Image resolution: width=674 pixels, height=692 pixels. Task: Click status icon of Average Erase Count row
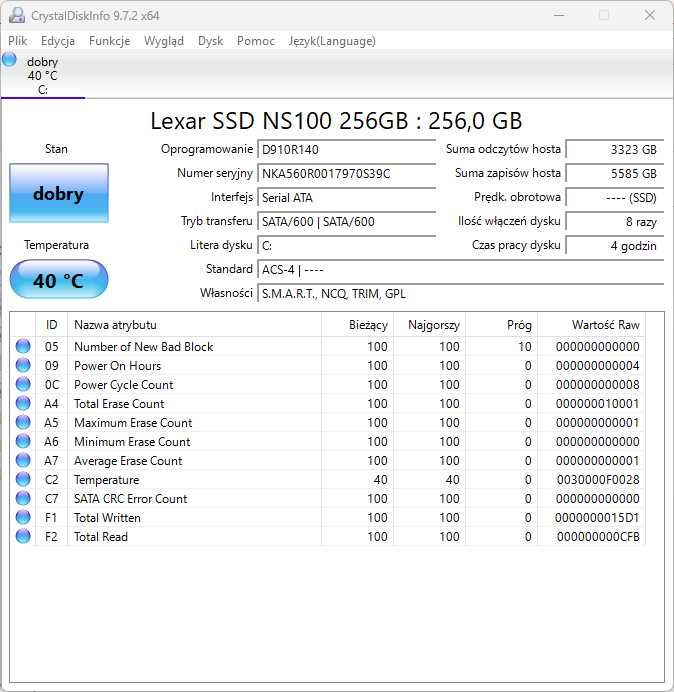pos(23,460)
